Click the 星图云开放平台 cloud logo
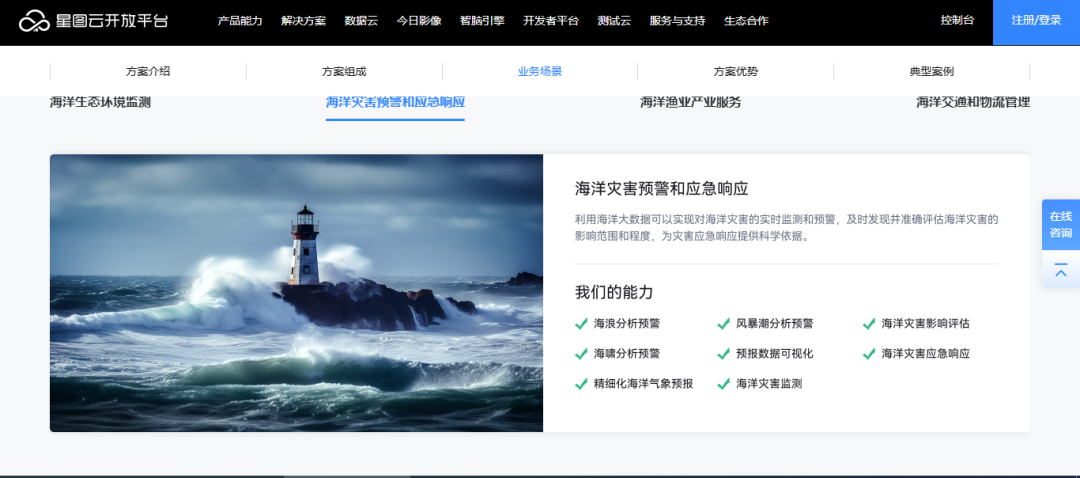 tap(34, 21)
